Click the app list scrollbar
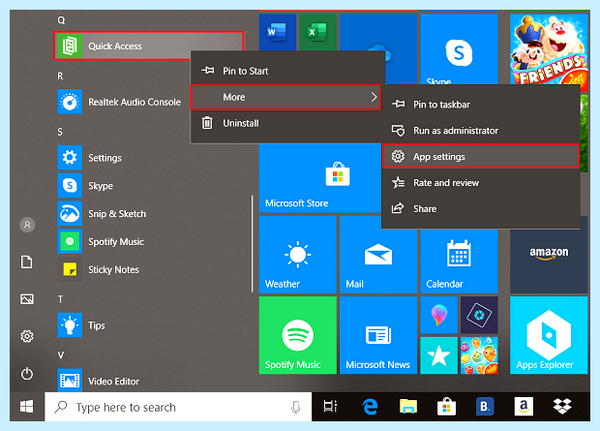This screenshot has height=431, width=600. click(x=252, y=244)
